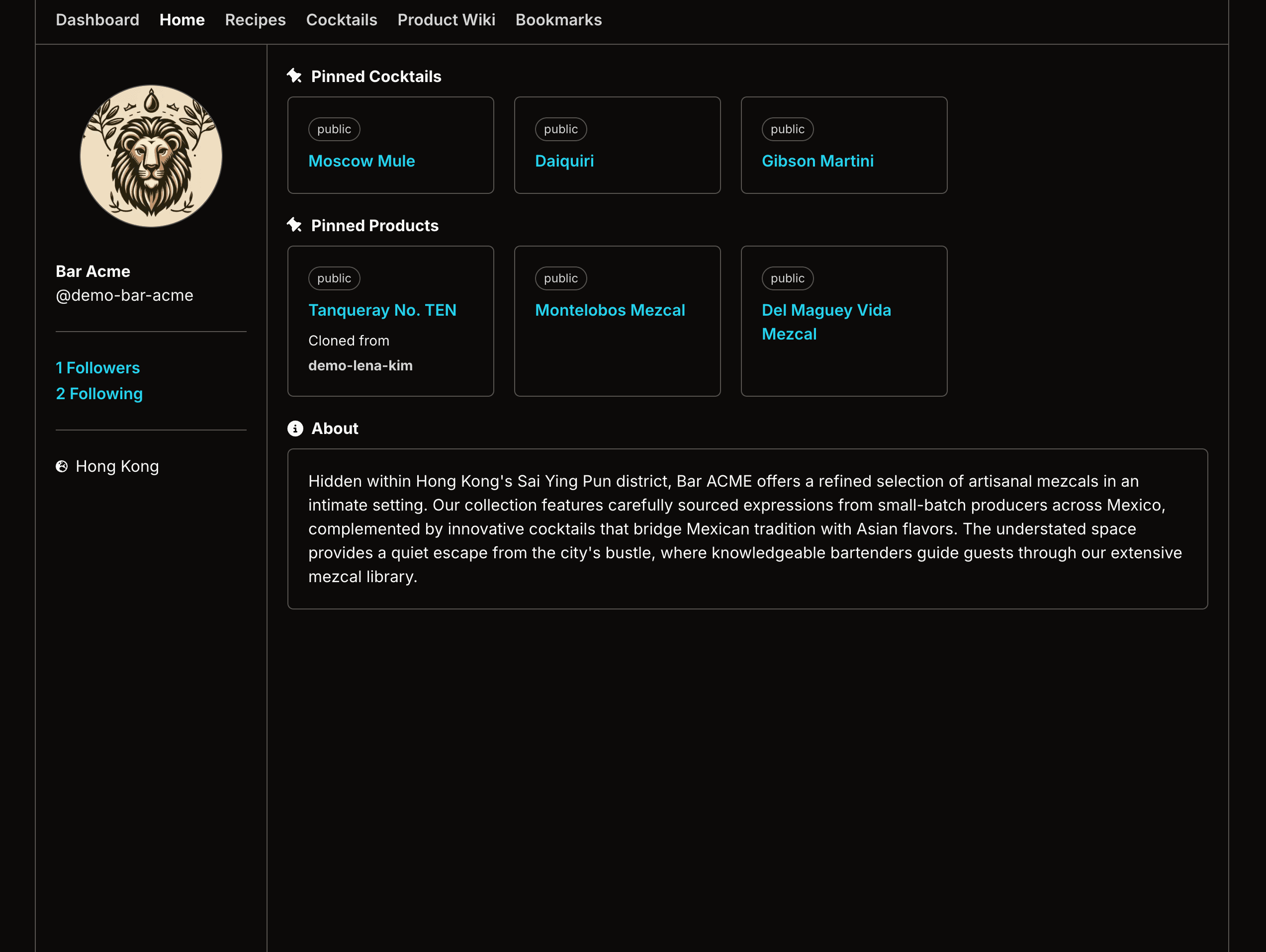Click the info icon next to About
1266x952 pixels.
(x=295, y=429)
